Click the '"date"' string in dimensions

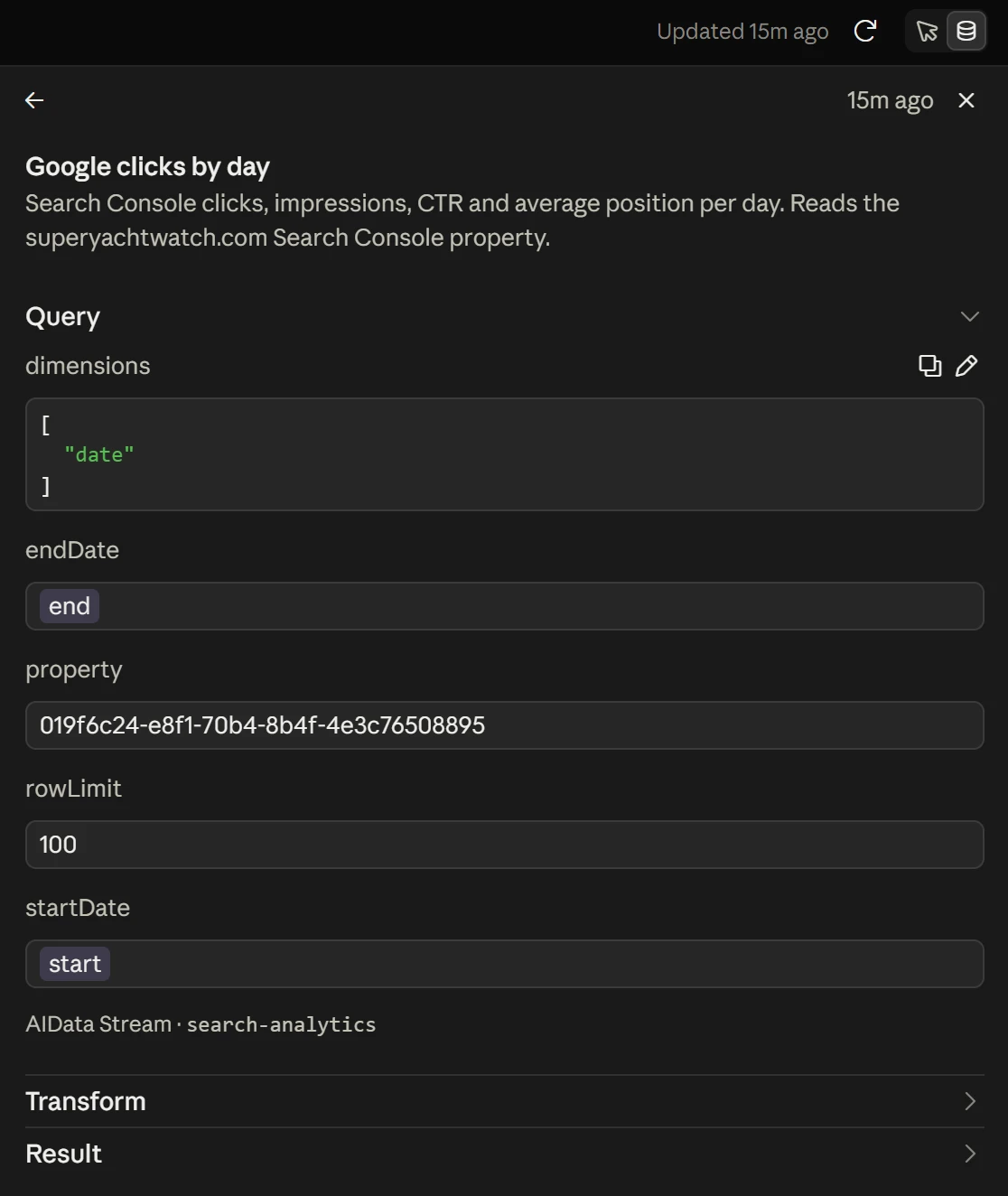coord(99,454)
